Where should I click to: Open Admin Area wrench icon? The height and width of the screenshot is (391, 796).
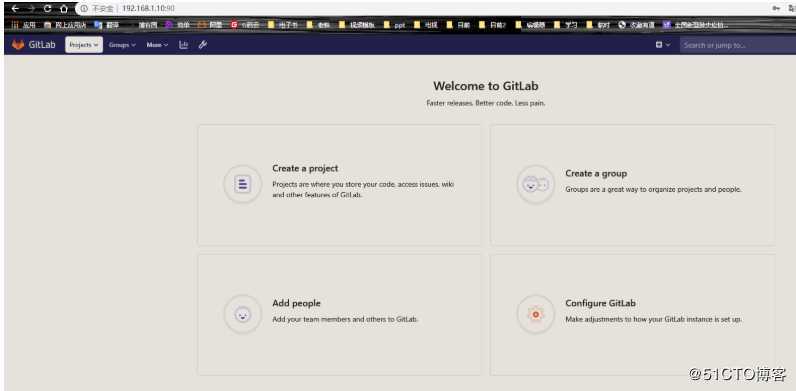pyautogui.click(x=203, y=45)
